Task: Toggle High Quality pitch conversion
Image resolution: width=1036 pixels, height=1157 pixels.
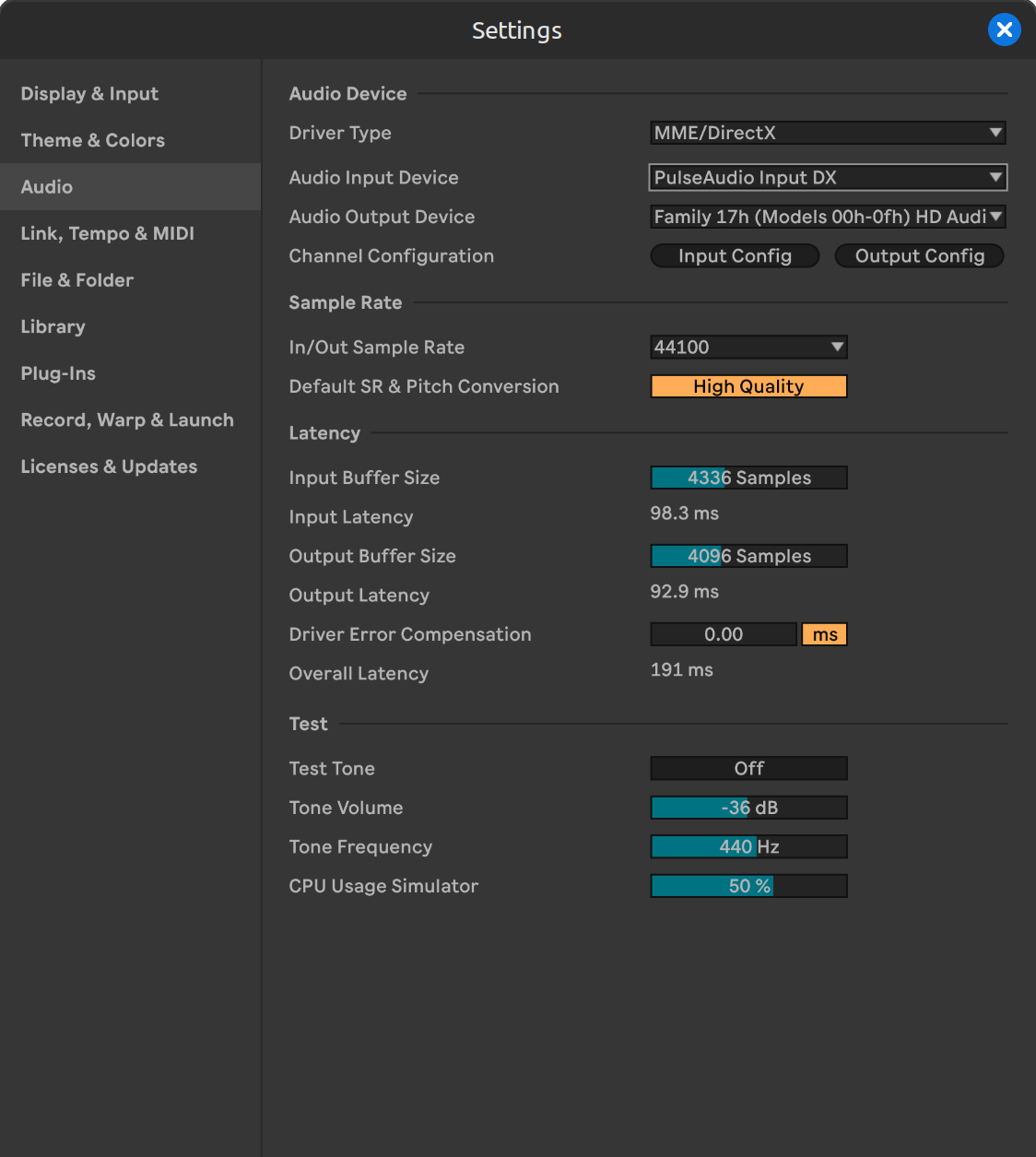Action: pyautogui.click(x=748, y=386)
